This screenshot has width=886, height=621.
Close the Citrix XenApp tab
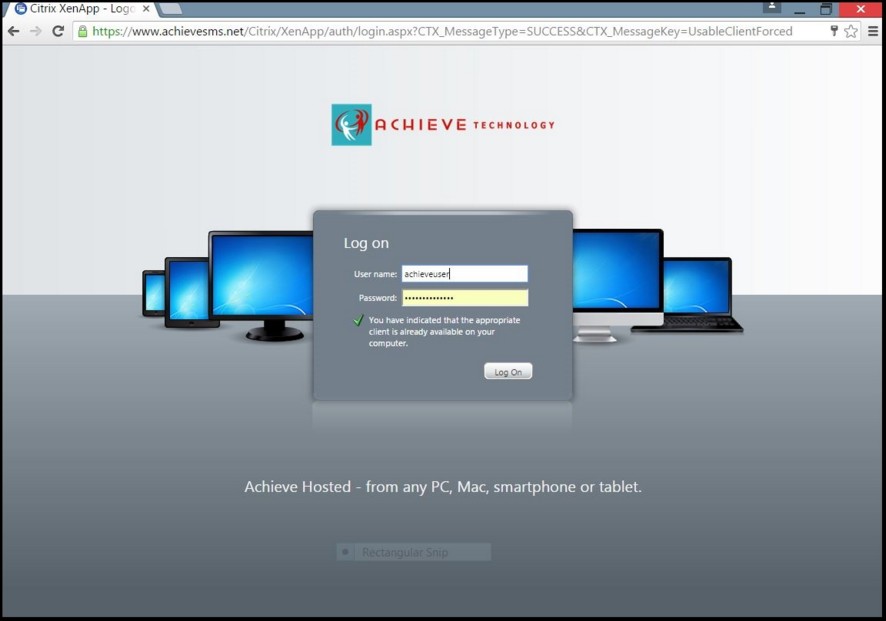pyautogui.click(x=146, y=9)
